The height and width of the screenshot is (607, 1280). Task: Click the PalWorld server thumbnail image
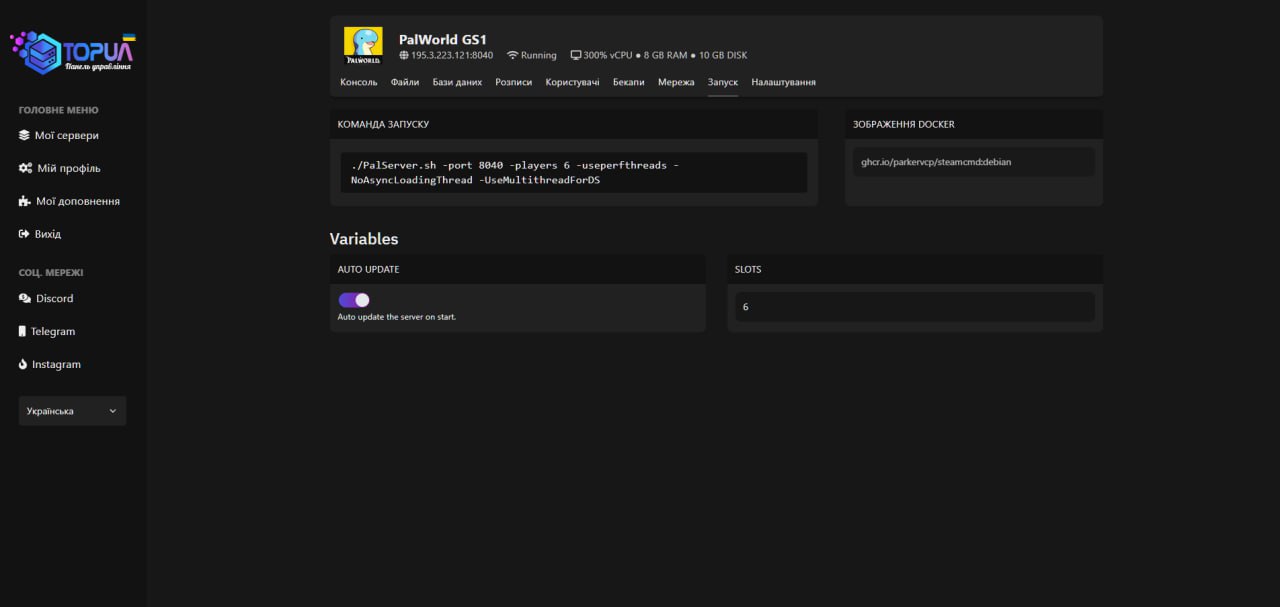click(x=363, y=46)
